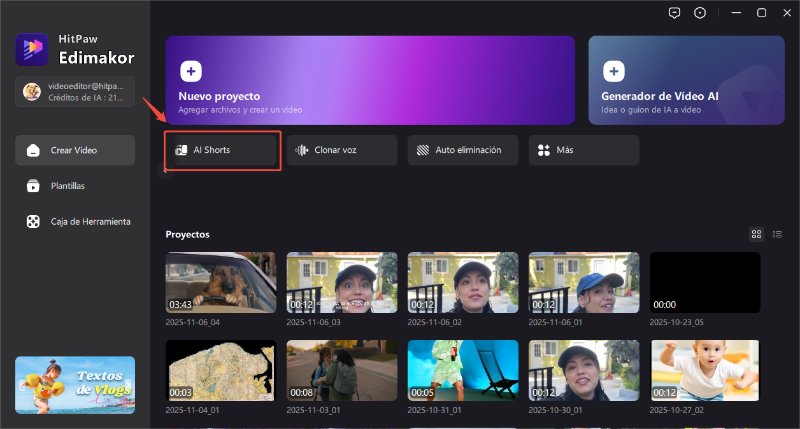Launch the AI Shorts tool
The width and height of the screenshot is (800, 429).
[222, 150]
